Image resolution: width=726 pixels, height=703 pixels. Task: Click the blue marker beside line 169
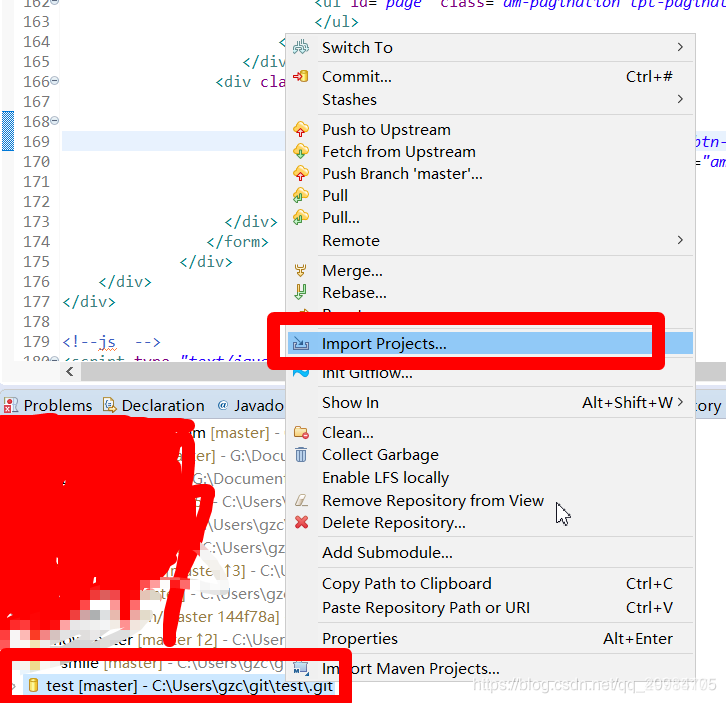8,131
